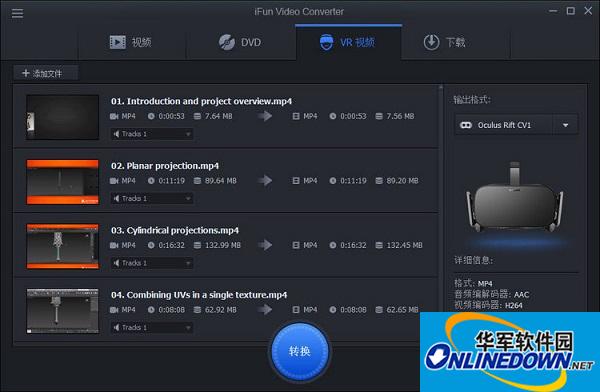Click VR headset icon in output format box

click(466, 125)
